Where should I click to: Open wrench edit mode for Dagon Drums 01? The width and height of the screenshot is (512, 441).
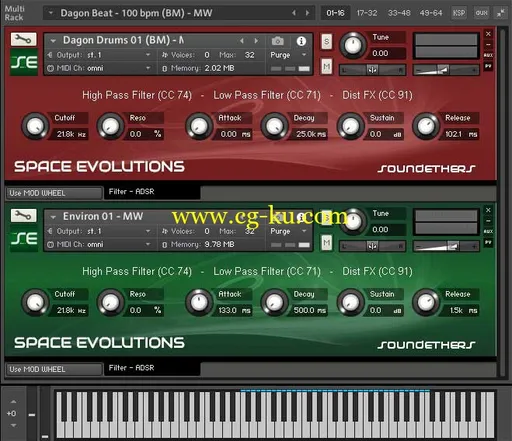23,39
